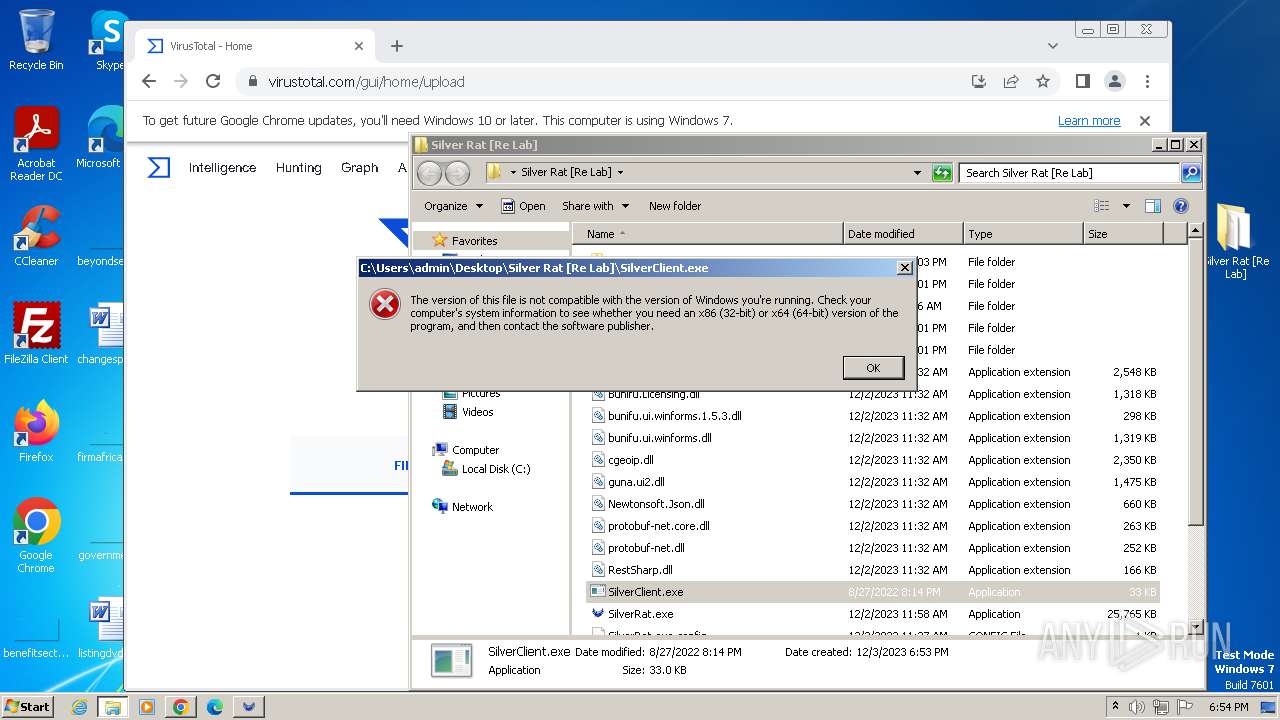1280x720 pixels.
Task: Open Chrome profile avatar
Action: [1114, 82]
